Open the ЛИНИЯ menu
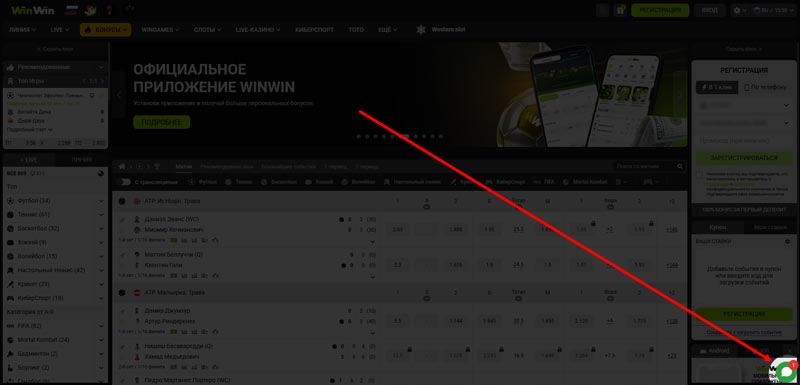The image size is (800, 385). coord(22,30)
